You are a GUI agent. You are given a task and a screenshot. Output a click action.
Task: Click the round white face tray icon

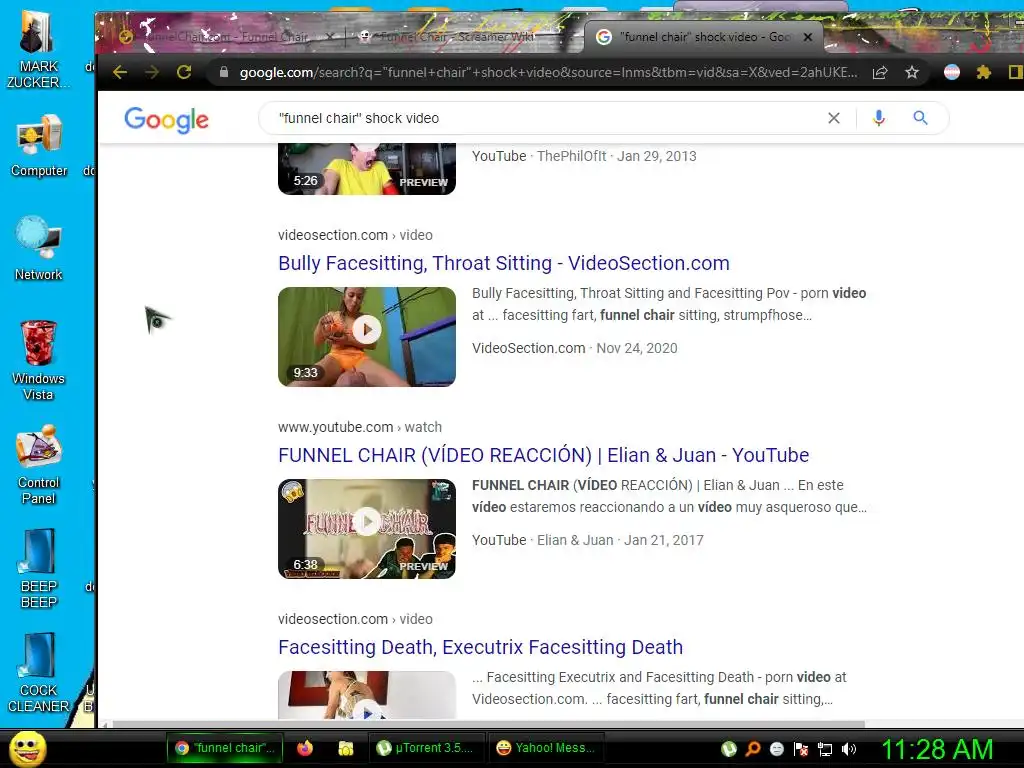[x=776, y=749]
